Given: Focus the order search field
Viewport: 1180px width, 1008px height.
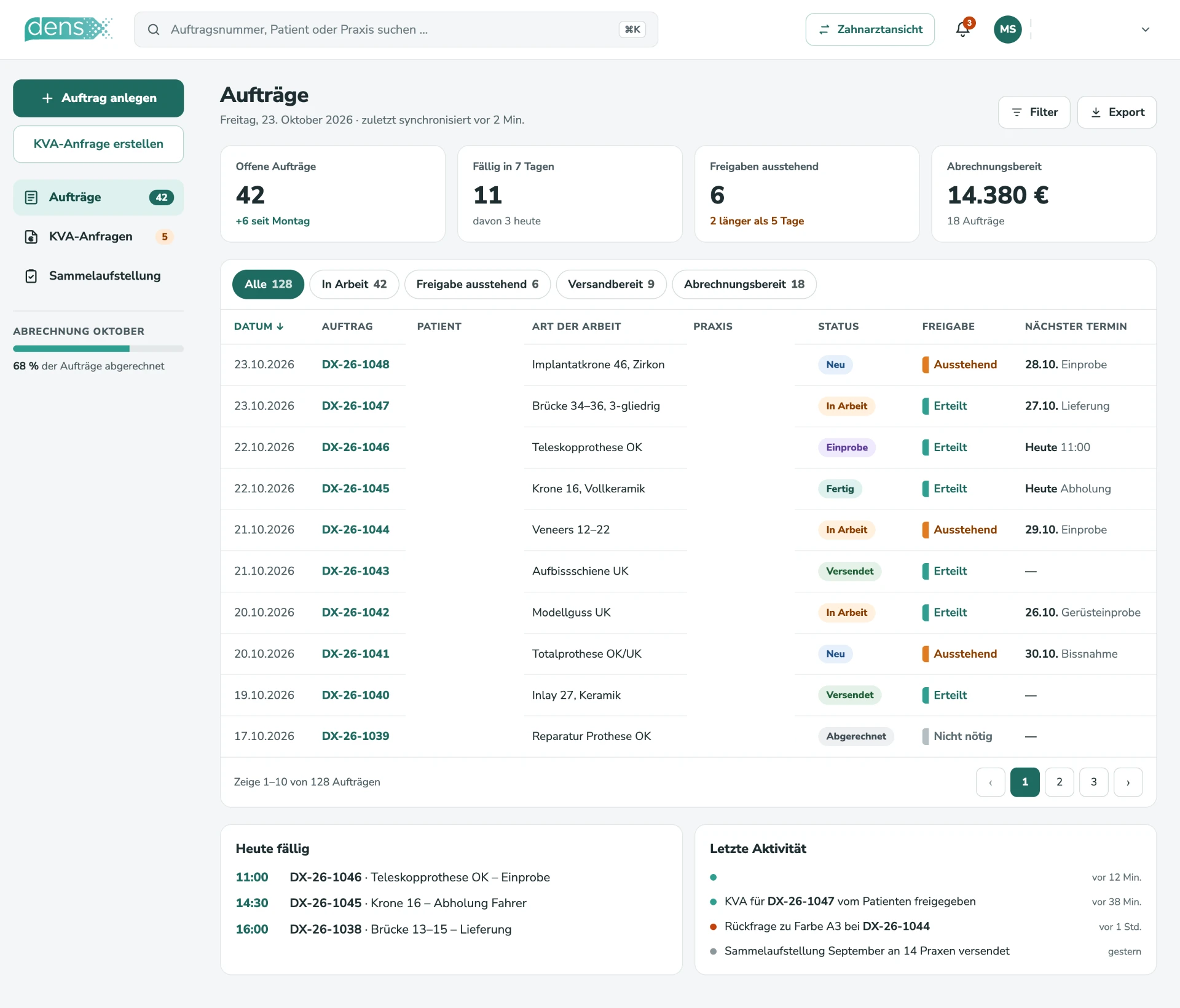Looking at the screenshot, I should click(396, 30).
